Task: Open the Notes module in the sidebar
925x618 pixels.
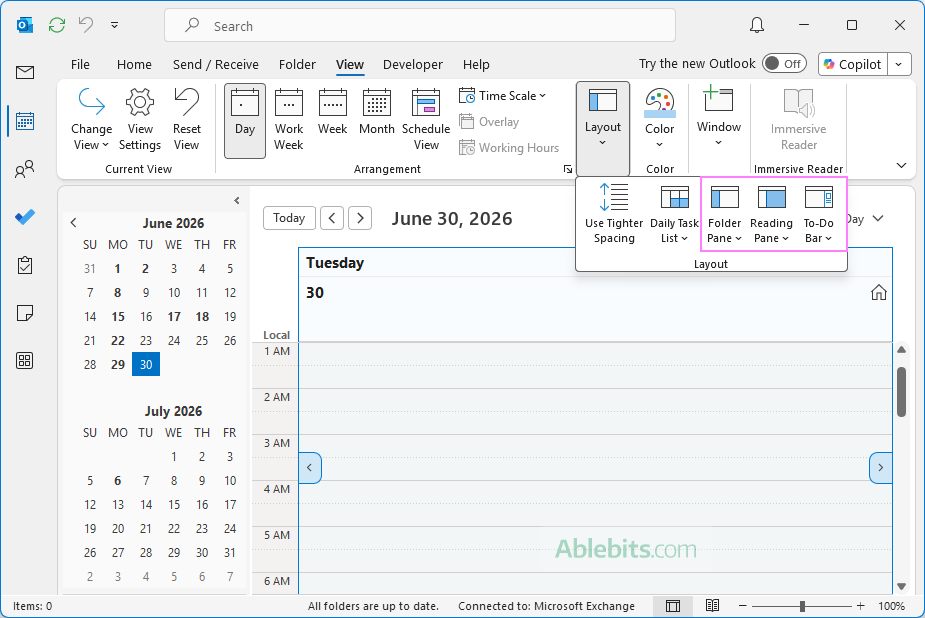Action: 25,313
